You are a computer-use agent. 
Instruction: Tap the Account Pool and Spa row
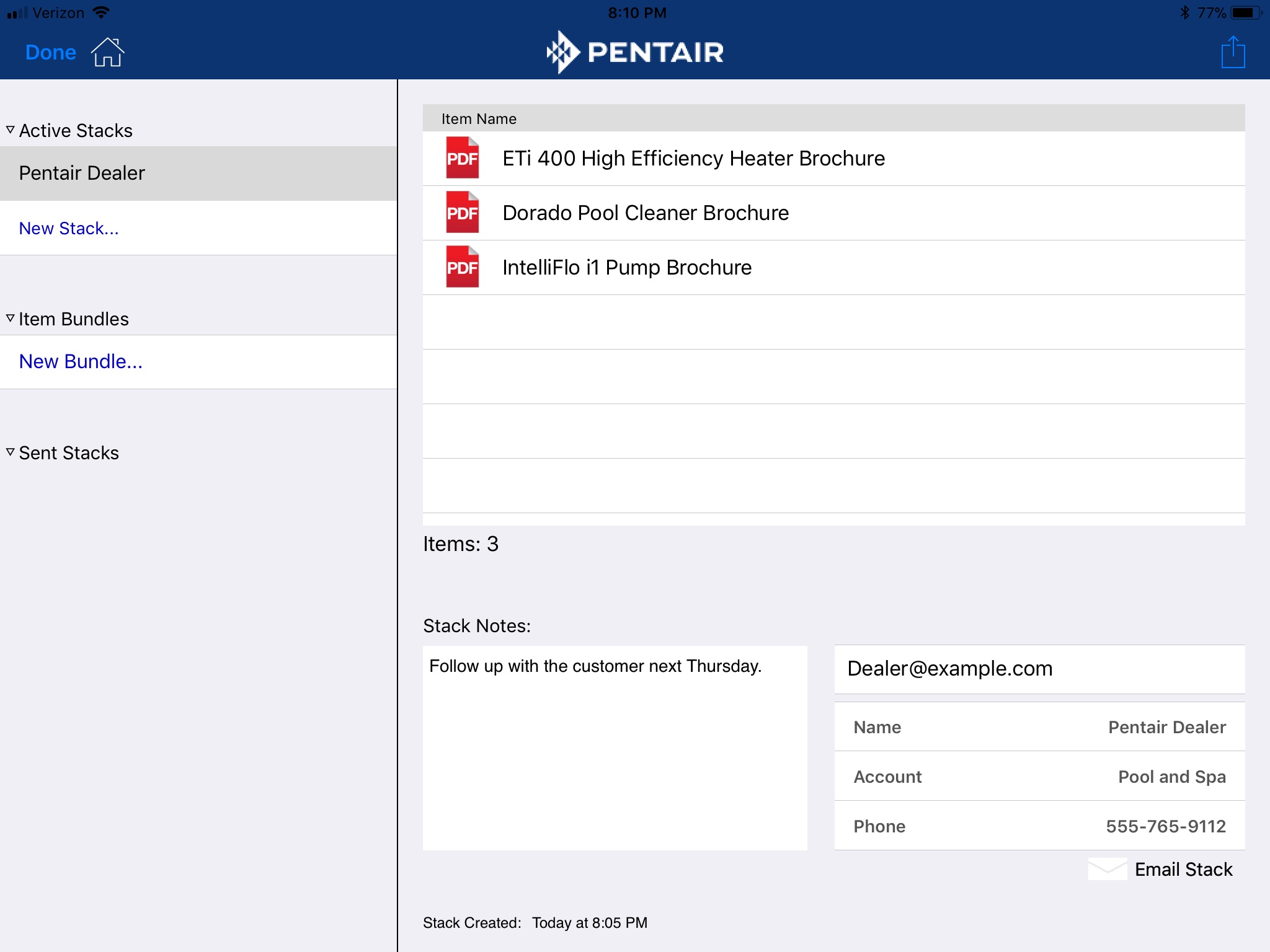[x=1039, y=776]
